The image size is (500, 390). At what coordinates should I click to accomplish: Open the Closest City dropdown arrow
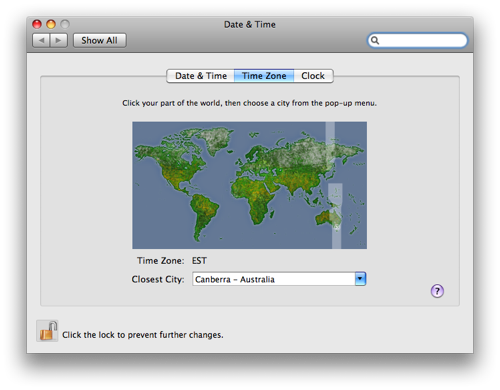click(360, 279)
